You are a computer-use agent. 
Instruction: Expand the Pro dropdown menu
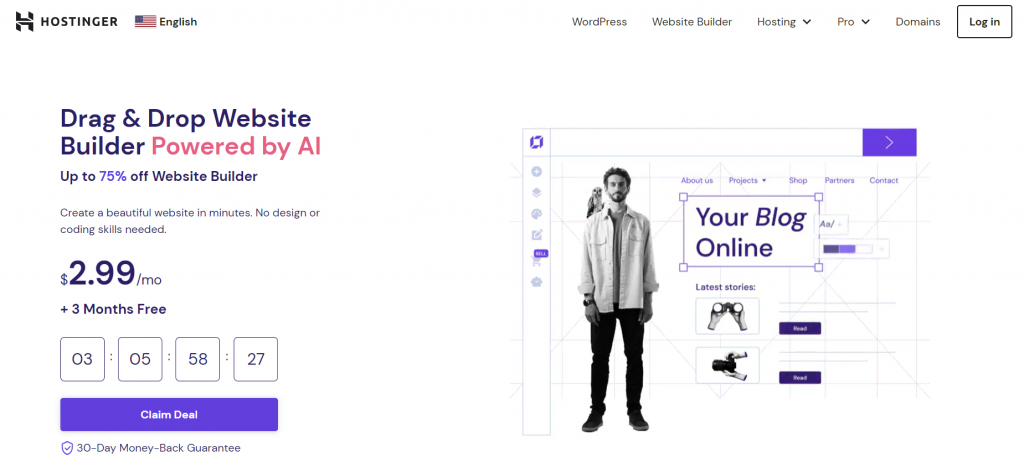tap(854, 22)
